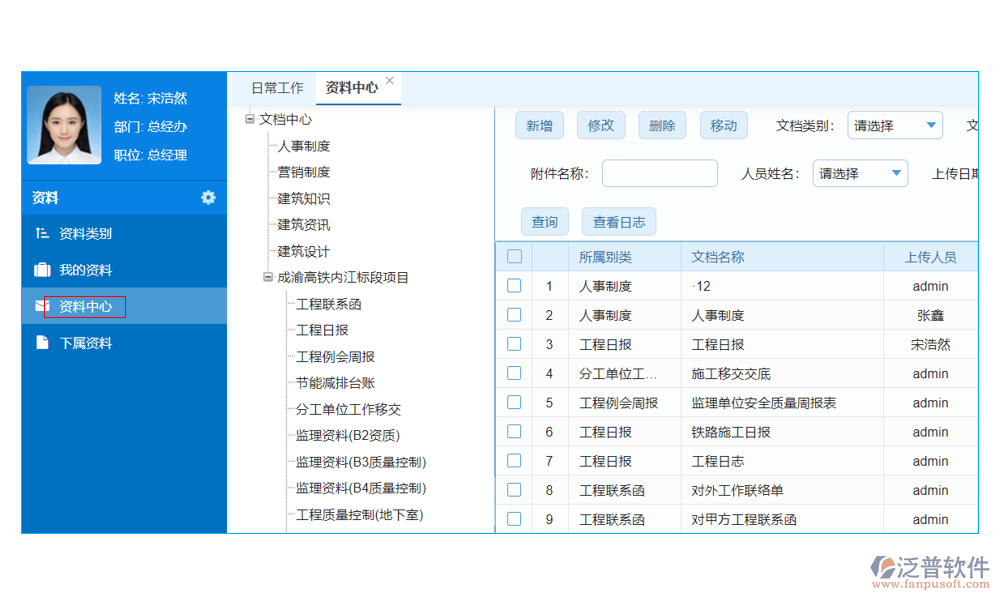Click the gear settings icon beside 资料
Viewport: 1000px width, 600px height.
point(208,198)
